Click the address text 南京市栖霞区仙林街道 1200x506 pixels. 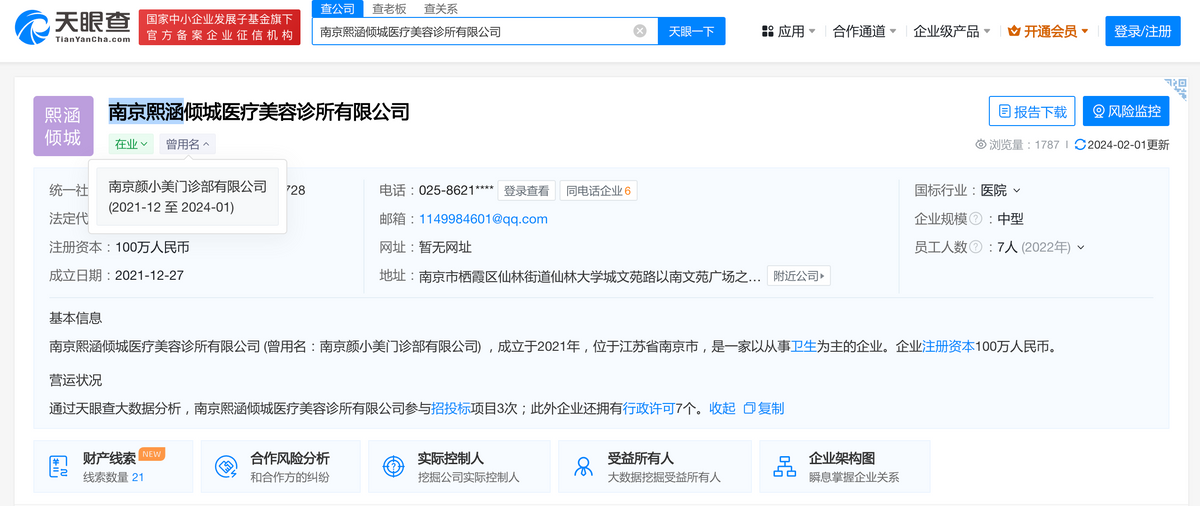484,276
